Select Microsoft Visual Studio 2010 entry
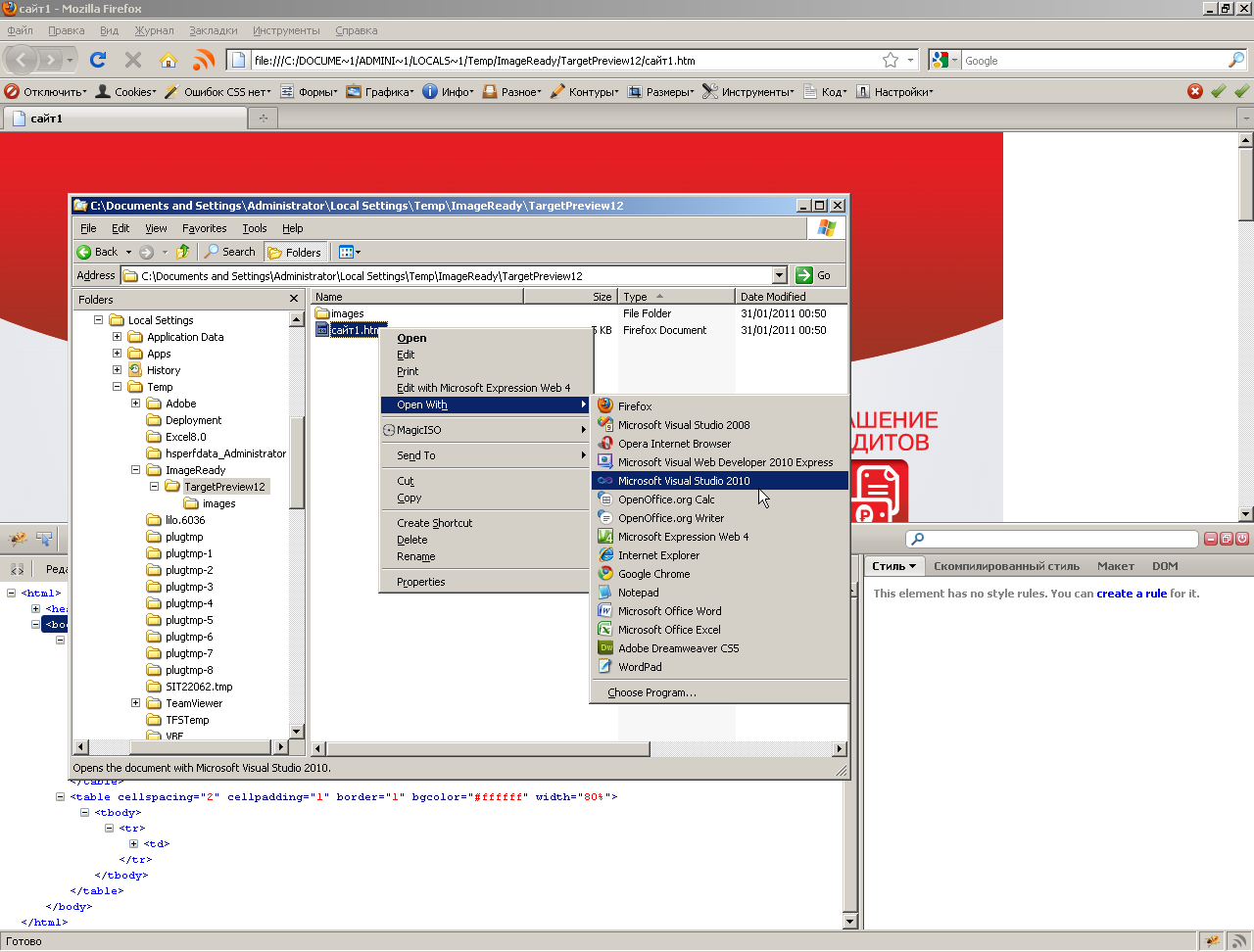This screenshot has width=1254, height=952. point(720,481)
